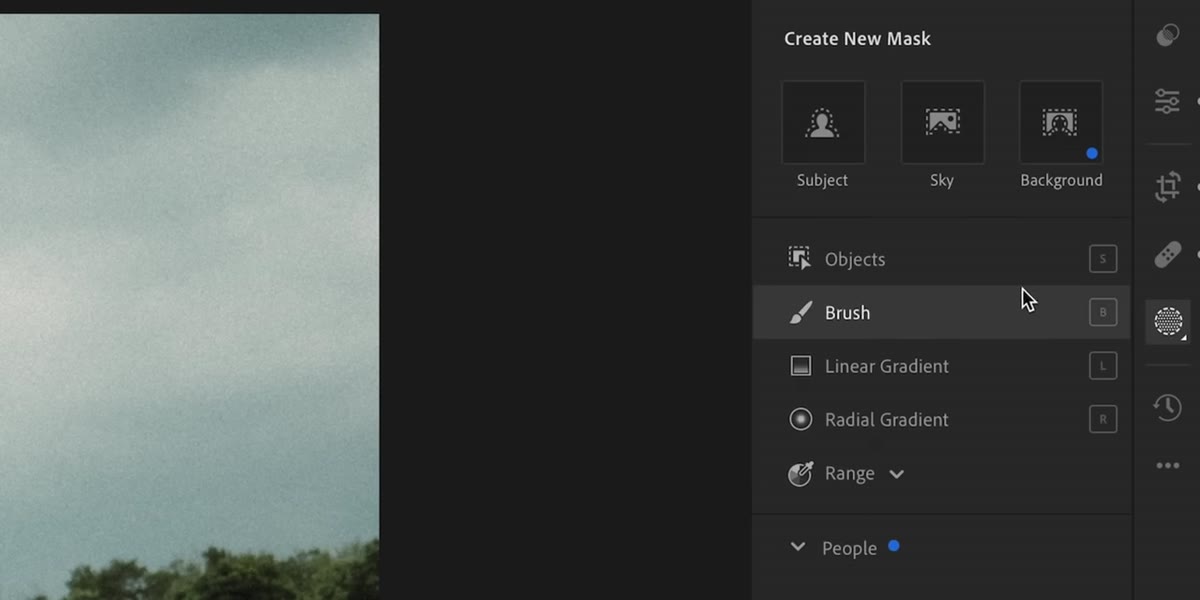Viewport: 1200px width, 600px height.
Task: Select the Subject mask icon
Action: tap(823, 123)
